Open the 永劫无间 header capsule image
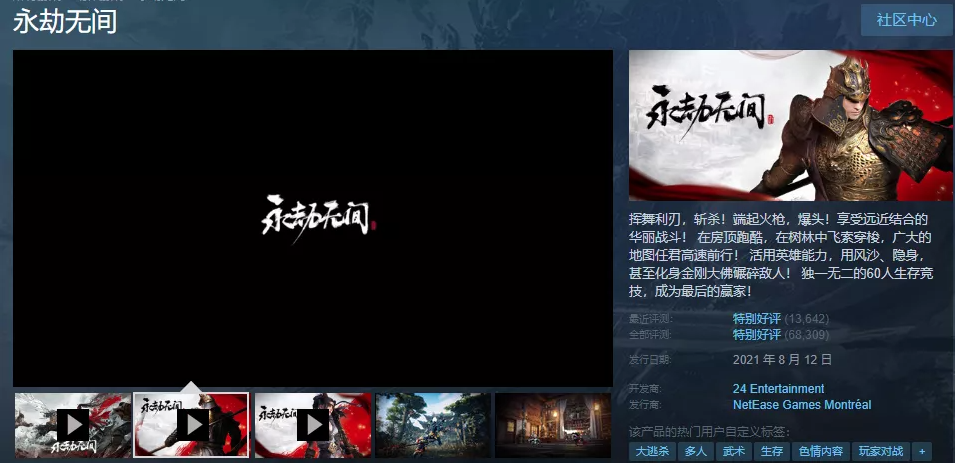Screen dimensions: 955x463 [791, 125]
